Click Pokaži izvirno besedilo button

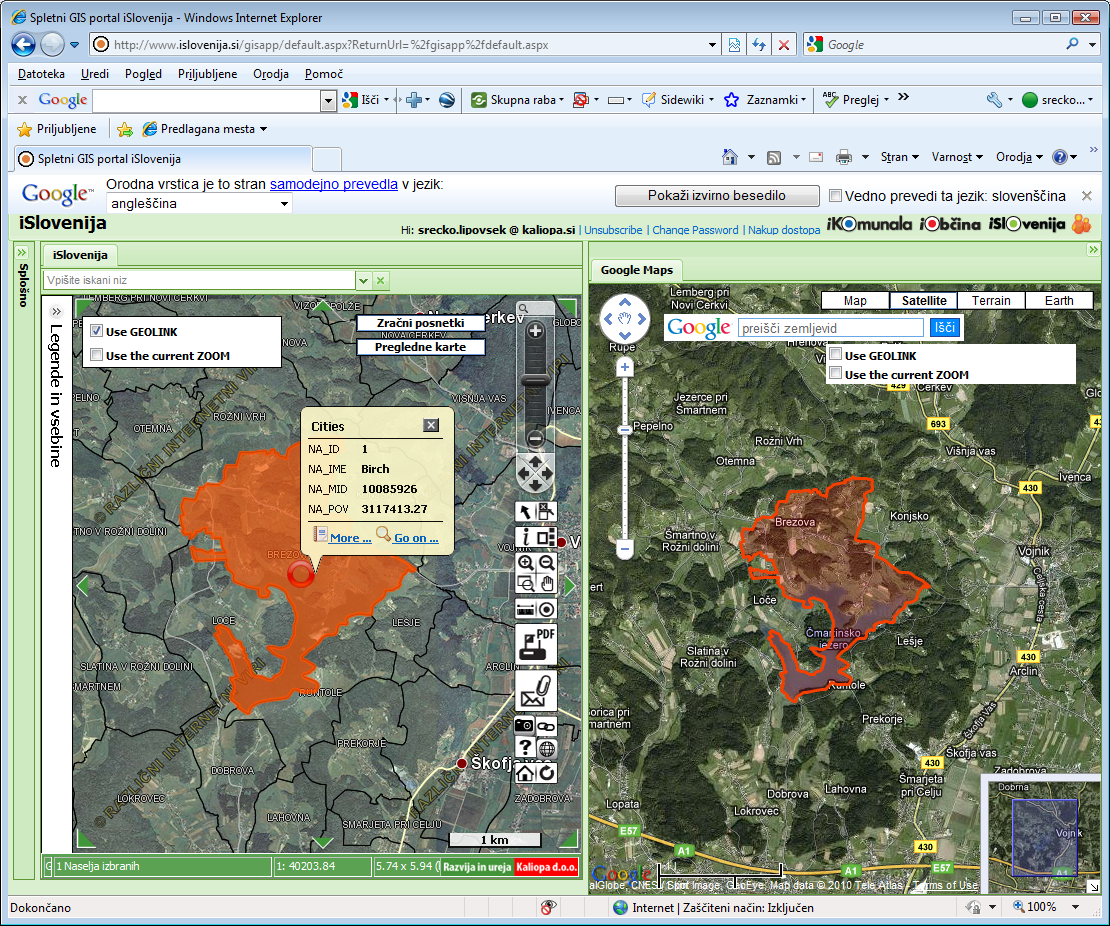716,195
